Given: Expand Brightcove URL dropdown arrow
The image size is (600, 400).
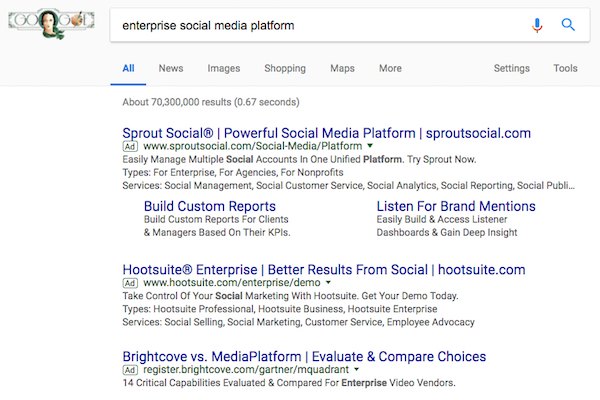Looking at the screenshot, I should click(x=357, y=370).
